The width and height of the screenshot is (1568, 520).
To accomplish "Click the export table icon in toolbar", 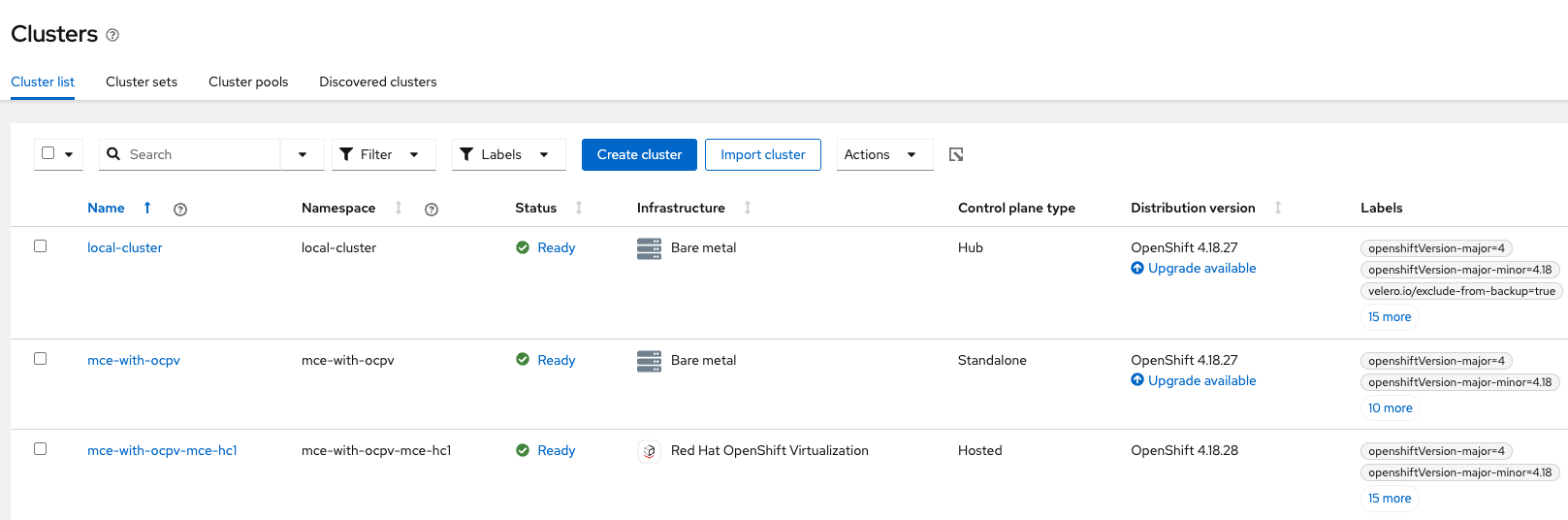I will point(956,154).
